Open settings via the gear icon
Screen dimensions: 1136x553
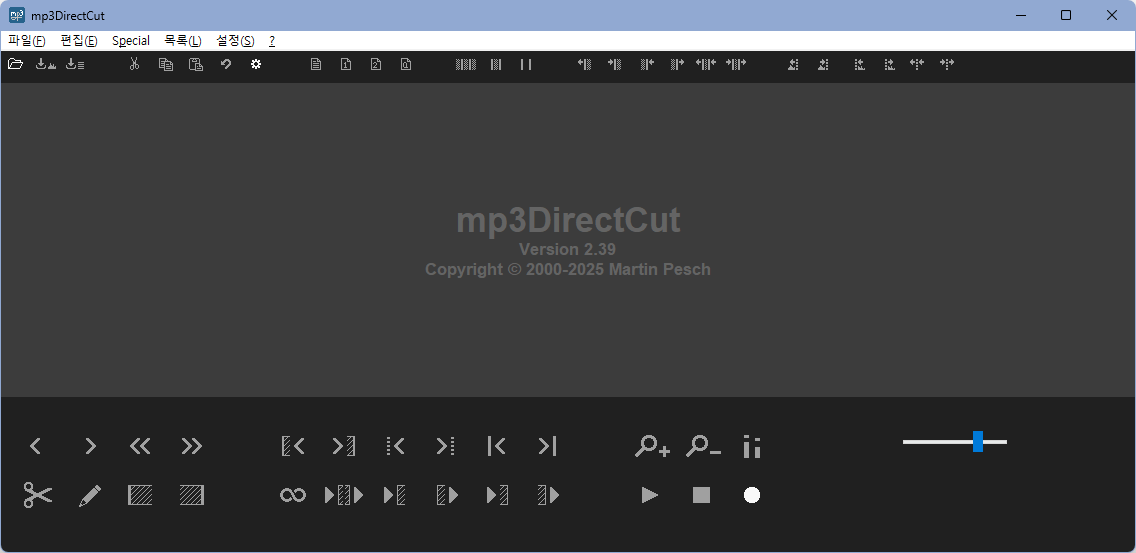click(256, 64)
